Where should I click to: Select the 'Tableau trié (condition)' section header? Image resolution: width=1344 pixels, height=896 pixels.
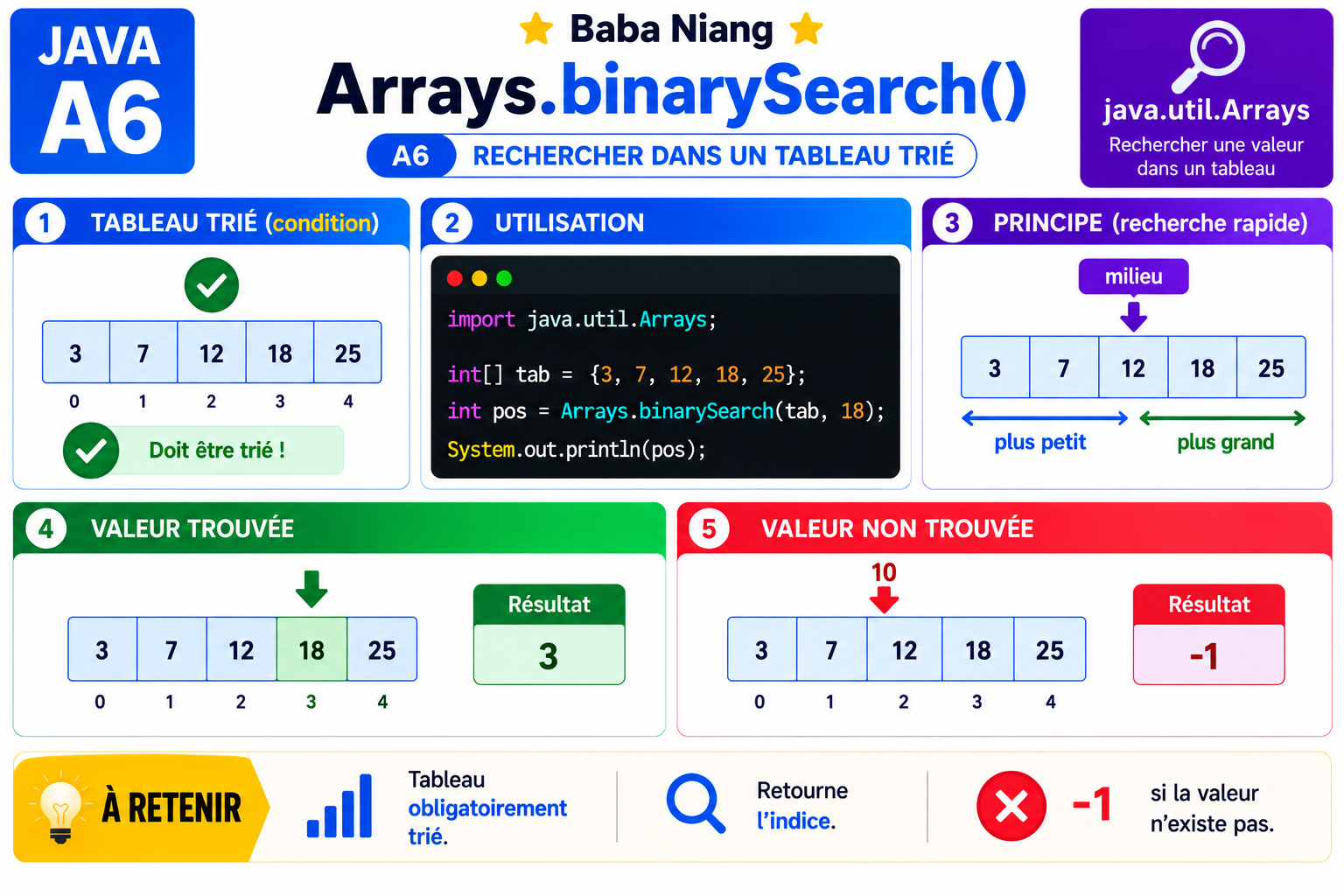(x=212, y=222)
